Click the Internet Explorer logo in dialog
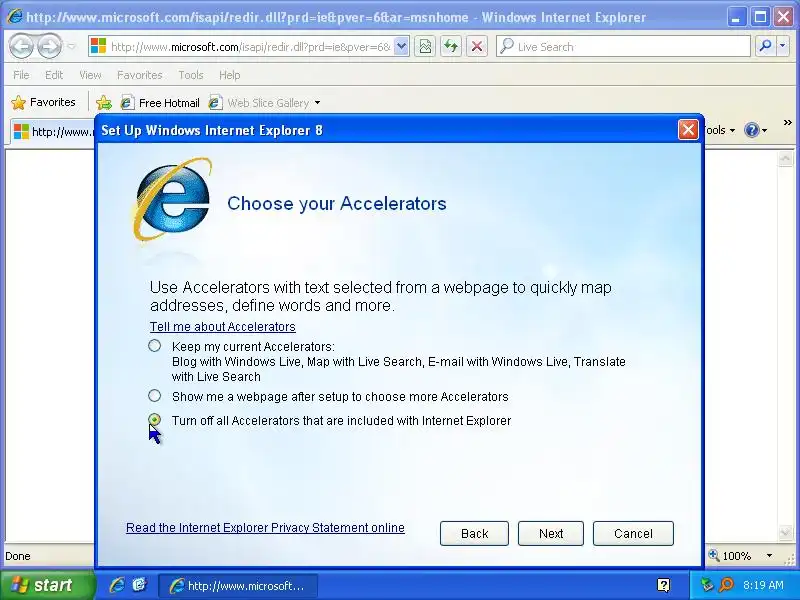Image resolution: width=800 pixels, height=600 pixels. click(173, 200)
